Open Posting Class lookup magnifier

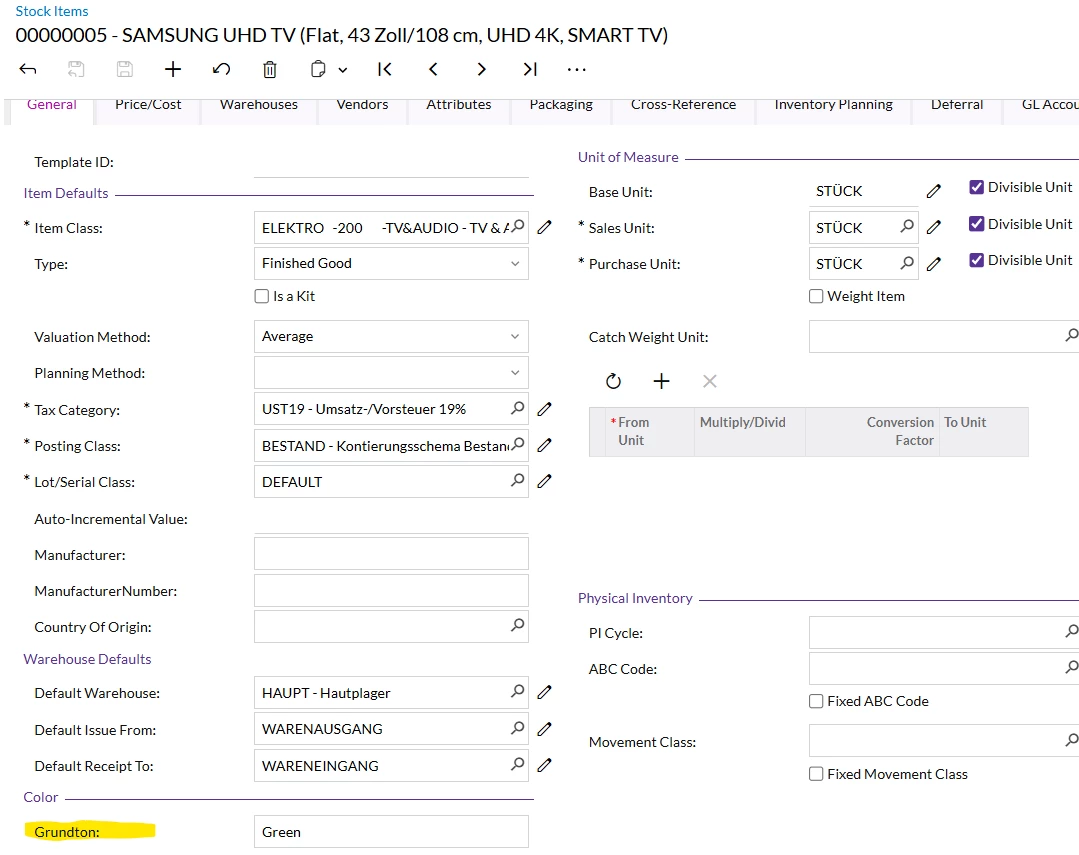pos(518,444)
